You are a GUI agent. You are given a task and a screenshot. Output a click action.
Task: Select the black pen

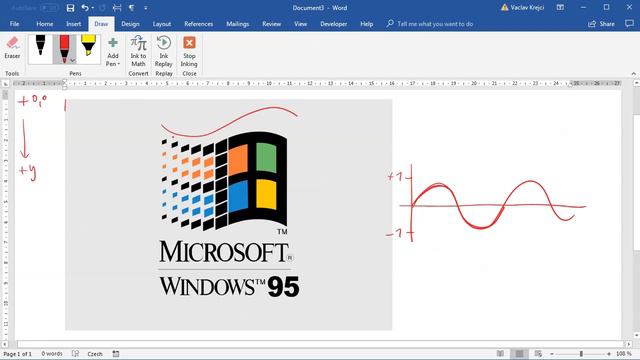(40, 49)
